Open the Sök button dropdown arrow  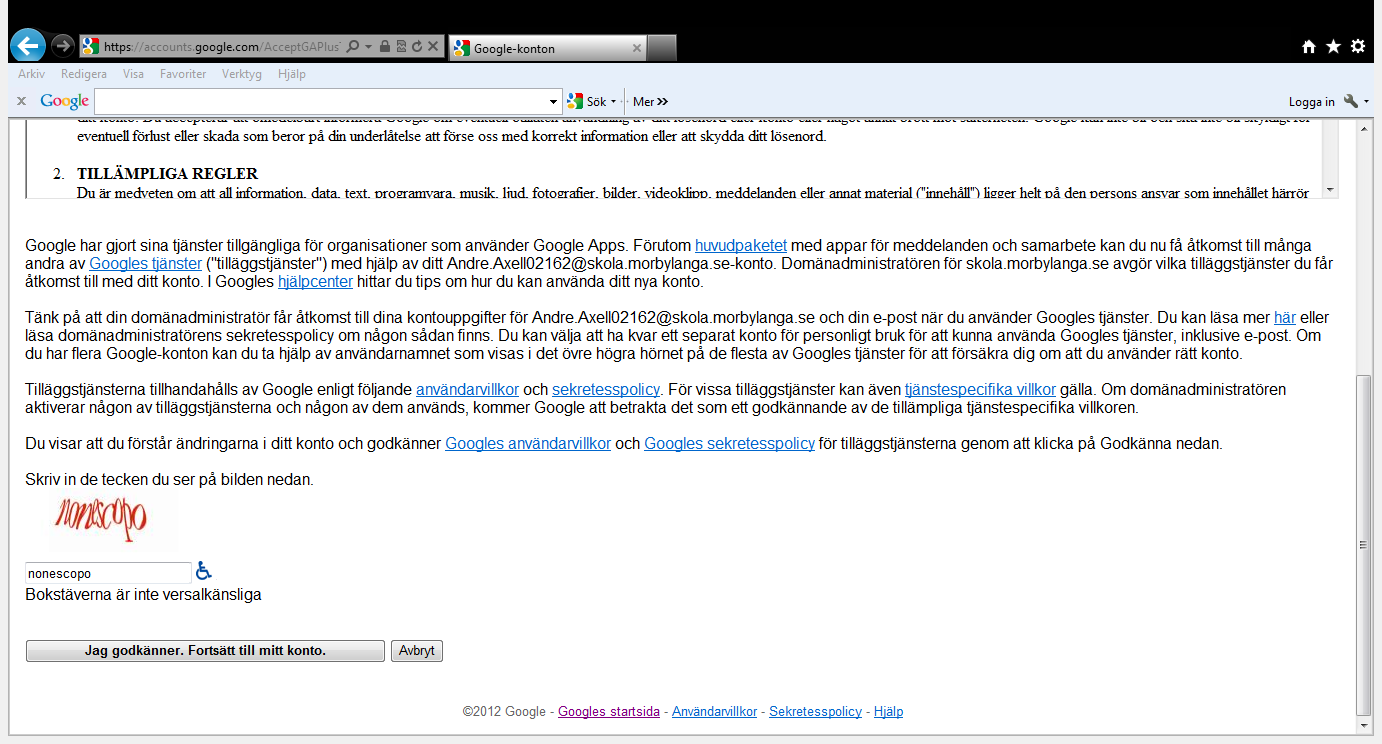click(x=614, y=102)
